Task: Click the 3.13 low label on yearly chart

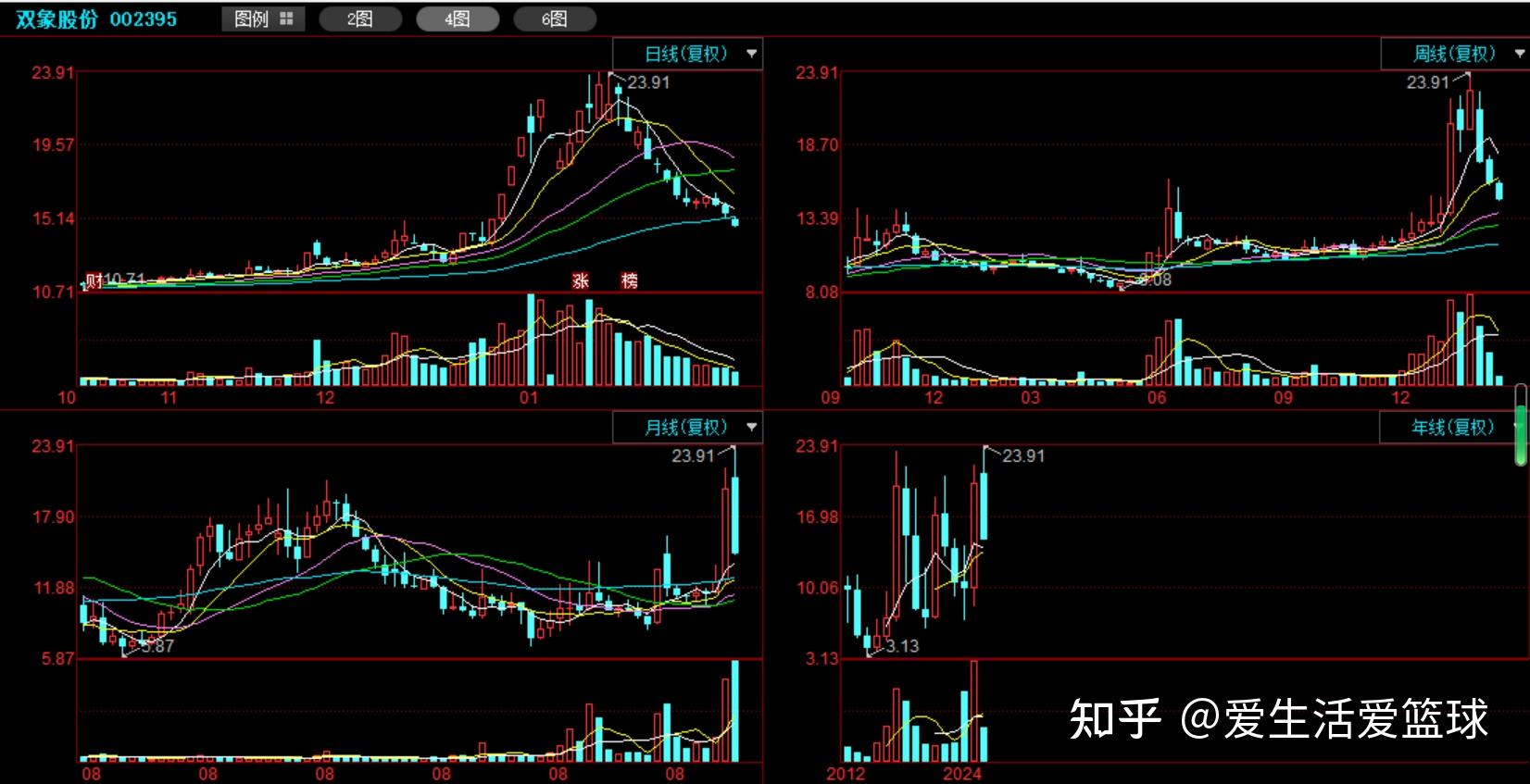Action: [x=902, y=646]
